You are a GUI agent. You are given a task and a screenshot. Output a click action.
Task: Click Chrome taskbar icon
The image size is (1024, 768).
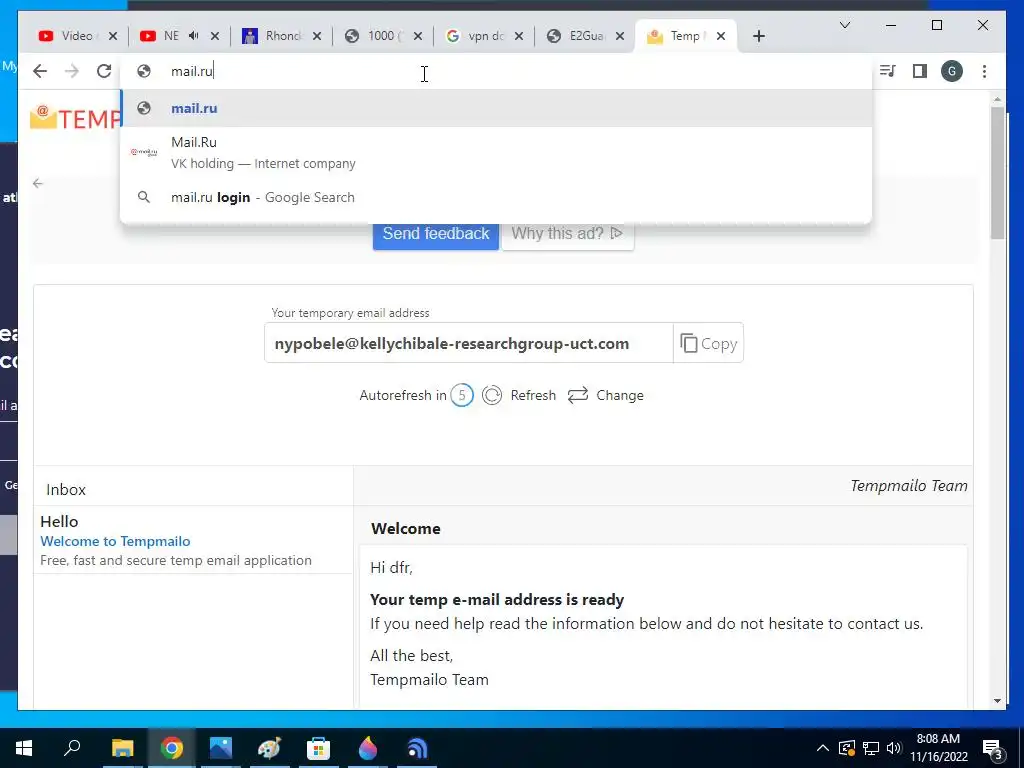172,748
